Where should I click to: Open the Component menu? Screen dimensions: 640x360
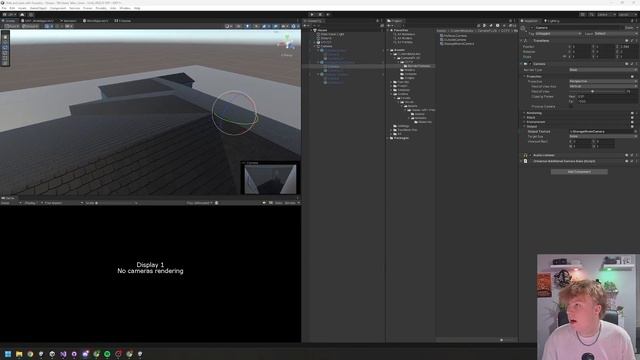(58, 8)
